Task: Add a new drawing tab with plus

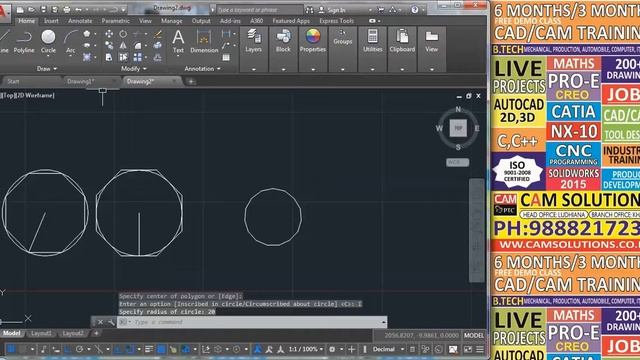Action: coord(191,82)
